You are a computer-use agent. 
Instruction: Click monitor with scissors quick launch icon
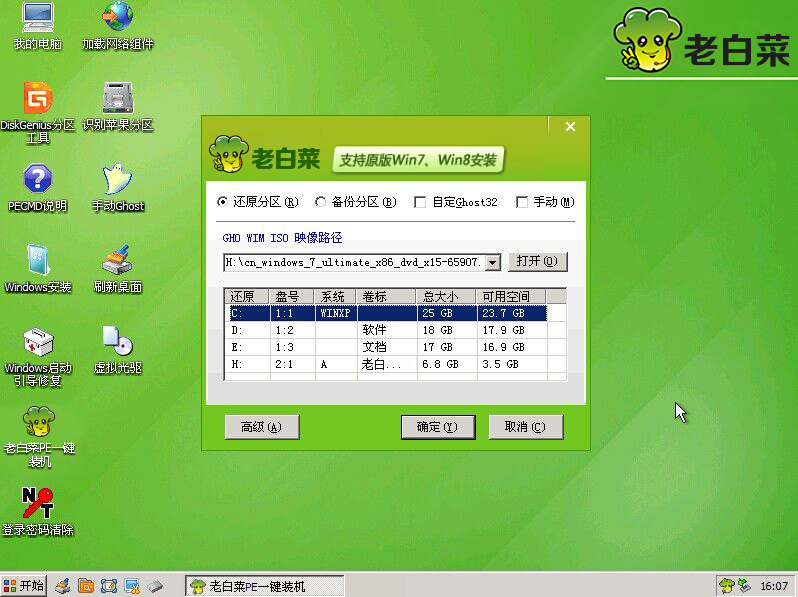pos(132,586)
